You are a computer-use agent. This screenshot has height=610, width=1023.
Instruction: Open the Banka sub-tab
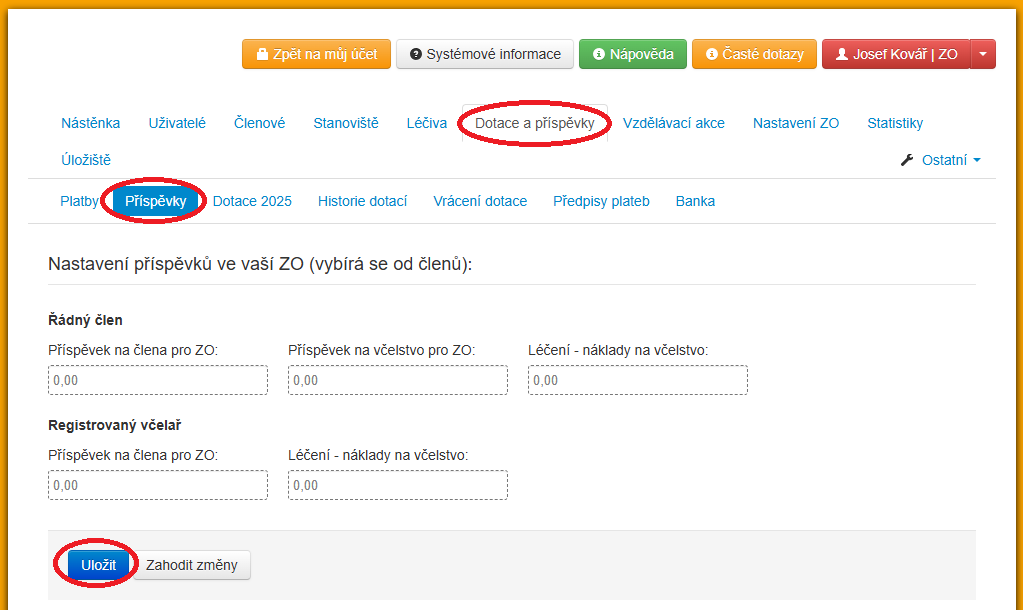pos(695,201)
